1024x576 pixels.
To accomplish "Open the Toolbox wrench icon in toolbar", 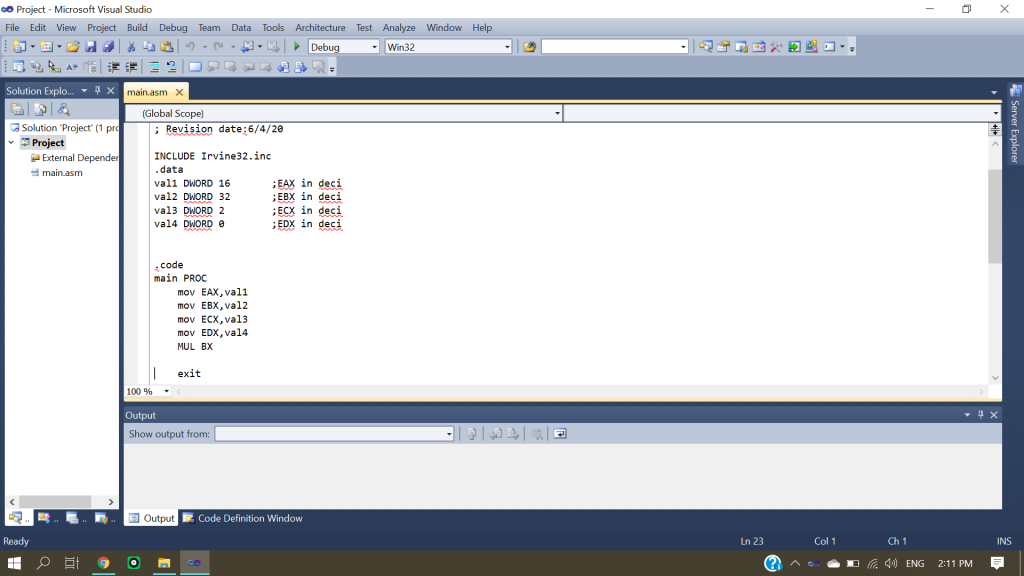I will [776, 47].
